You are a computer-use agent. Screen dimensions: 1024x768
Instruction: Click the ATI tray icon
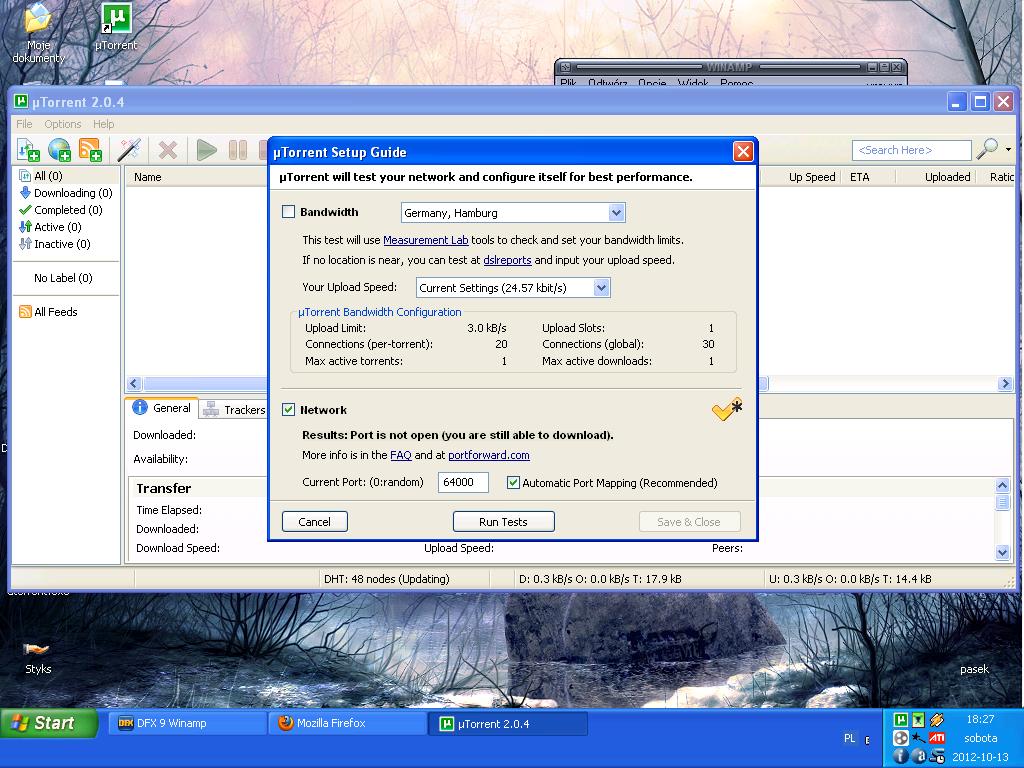(x=936, y=738)
